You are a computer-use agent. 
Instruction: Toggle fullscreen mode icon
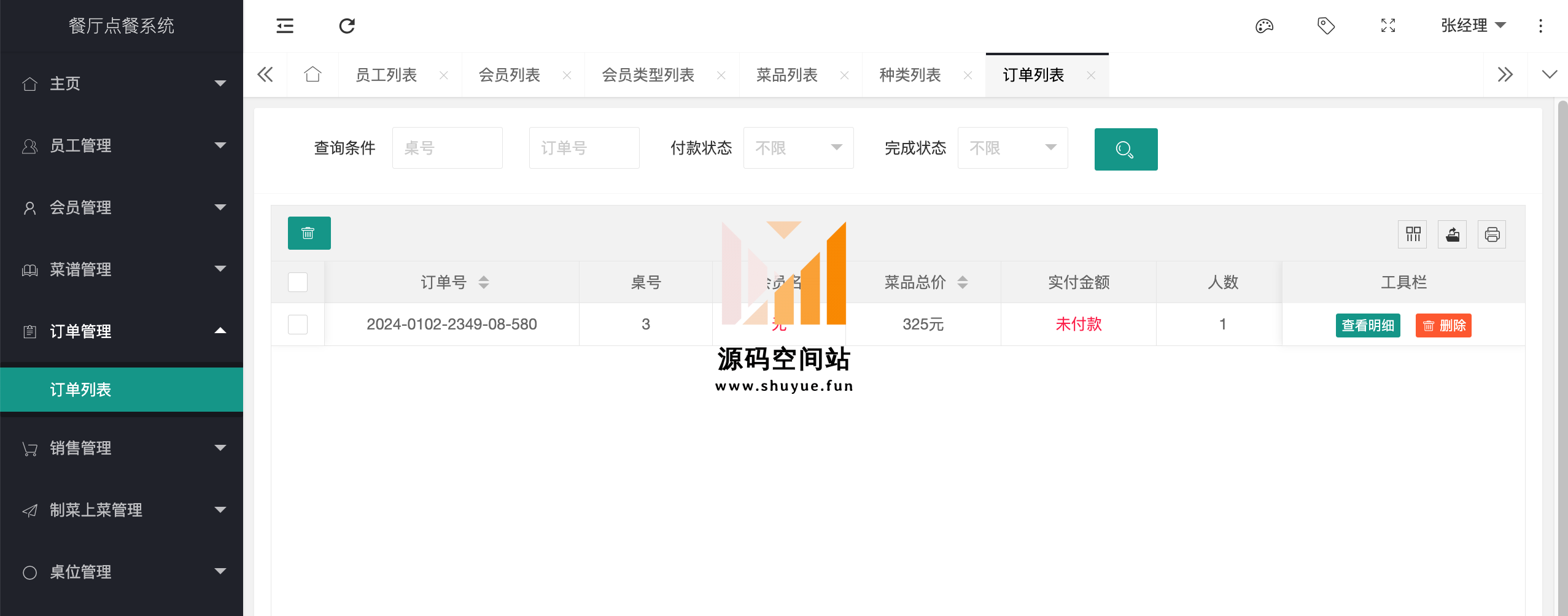pos(1388,26)
